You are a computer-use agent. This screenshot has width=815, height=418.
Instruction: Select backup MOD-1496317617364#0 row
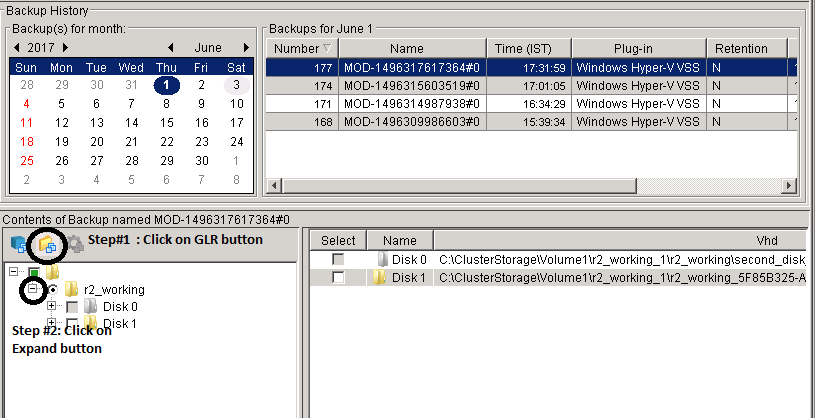[x=532, y=68]
